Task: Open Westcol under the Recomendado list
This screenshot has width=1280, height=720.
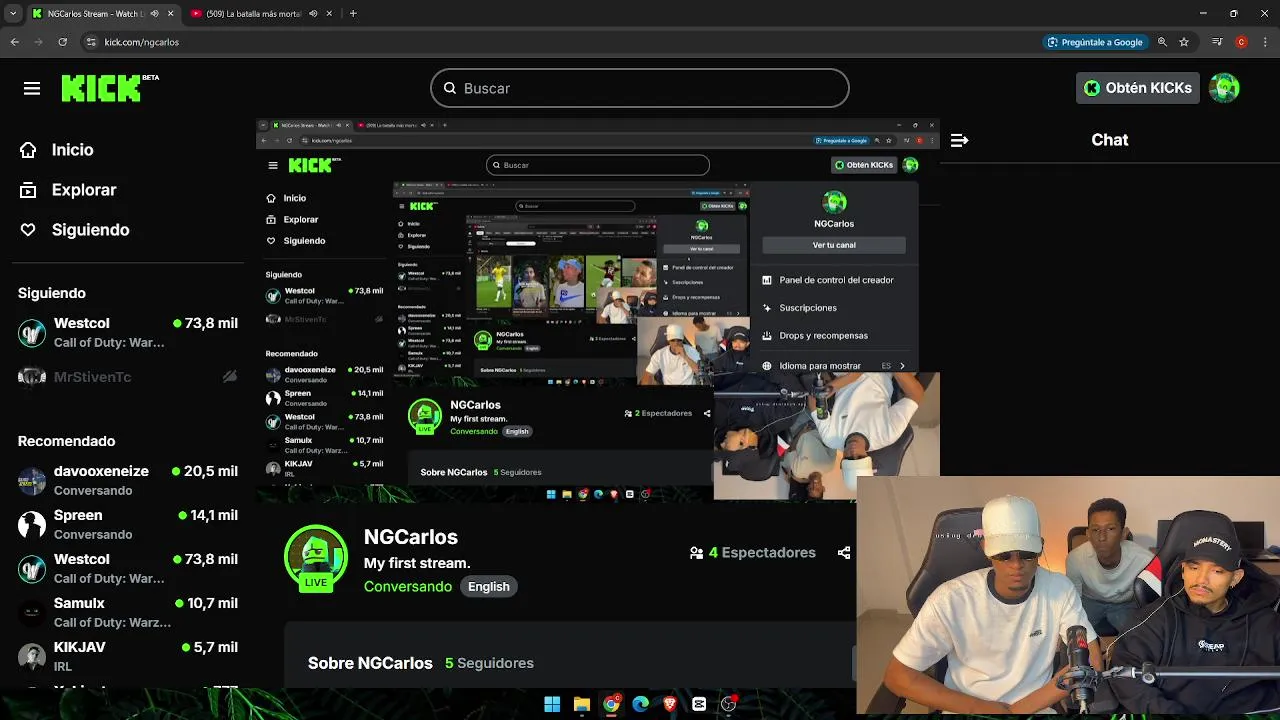Action: pos(128,568)
